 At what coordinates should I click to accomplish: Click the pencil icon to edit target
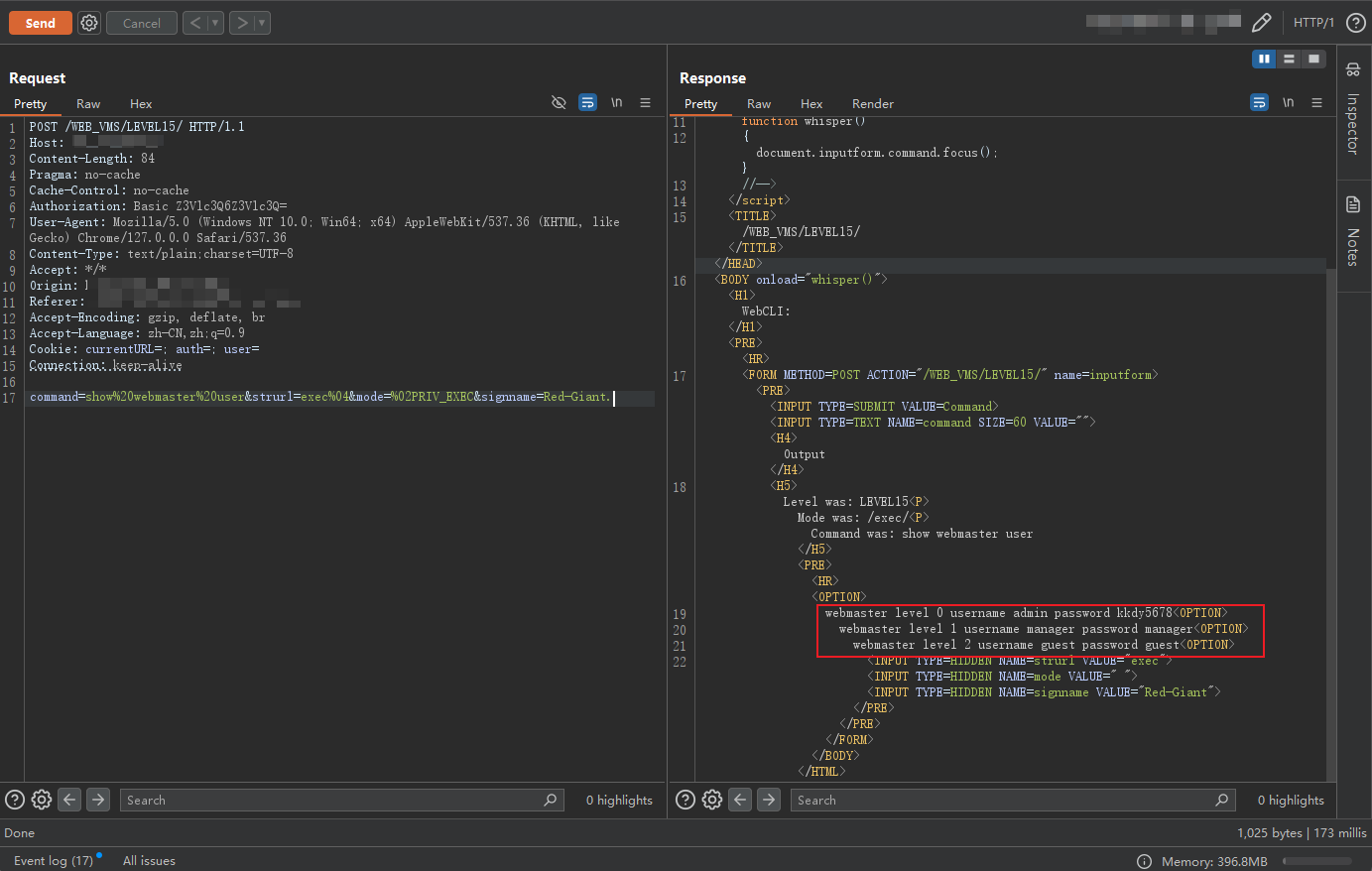point(1261,23)
